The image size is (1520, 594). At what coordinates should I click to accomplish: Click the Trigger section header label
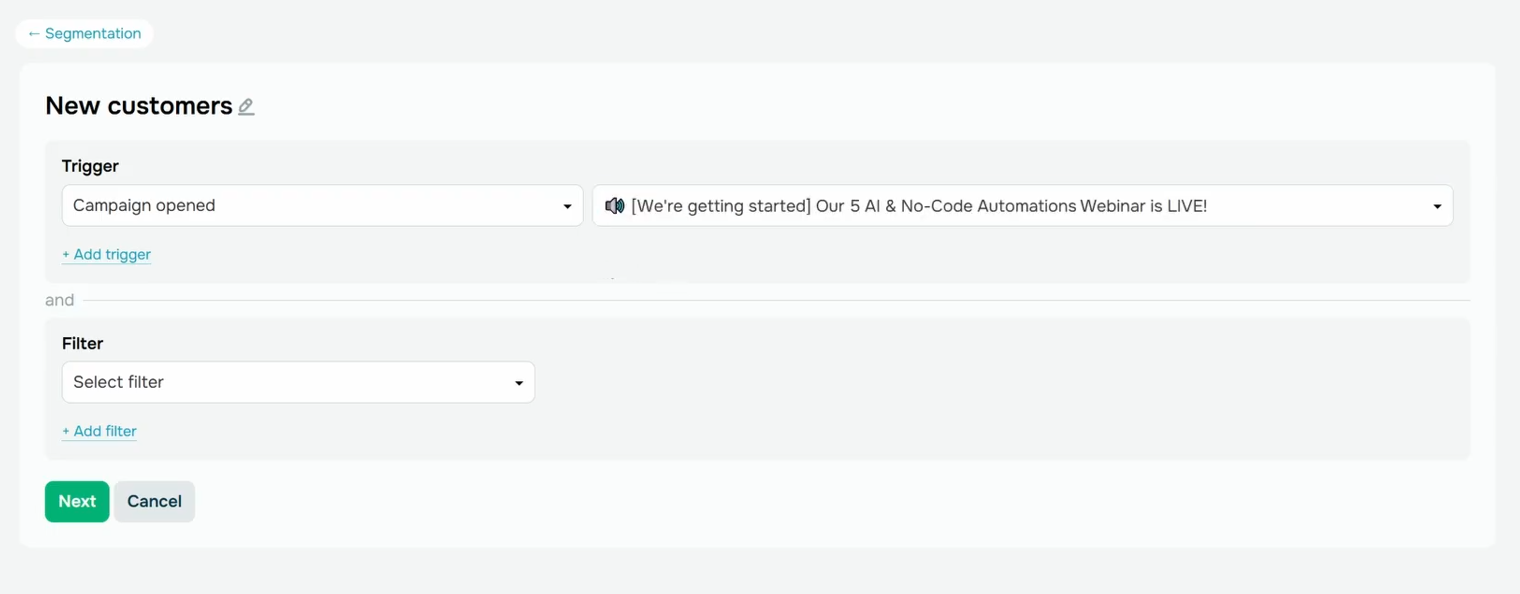tap(90, 165)
